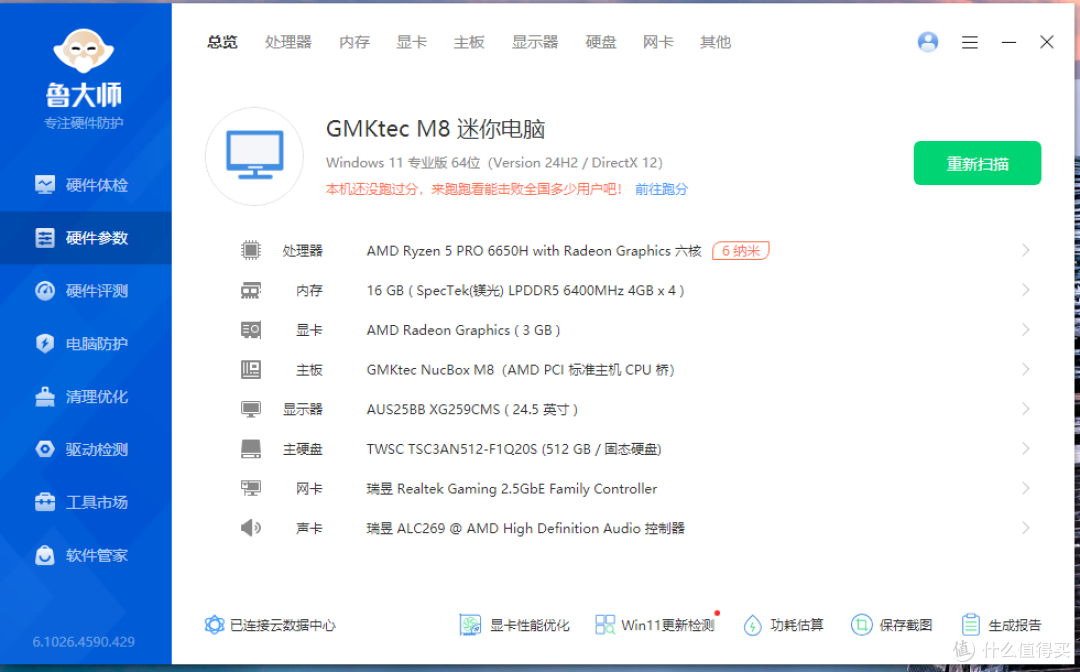Open the hamburger main menu
Viewport: 1080px width, 672px height.
[x=970, y=42]
